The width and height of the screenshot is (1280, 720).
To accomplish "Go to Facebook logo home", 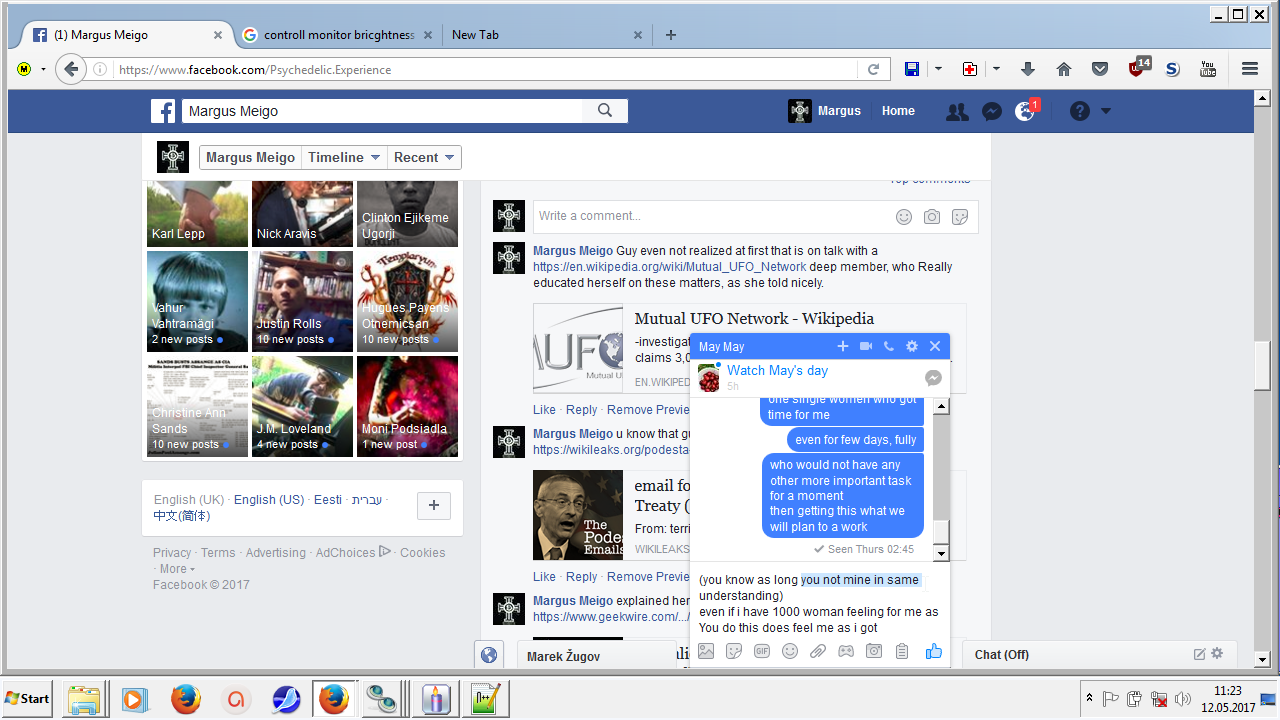I will coord(163,111).
